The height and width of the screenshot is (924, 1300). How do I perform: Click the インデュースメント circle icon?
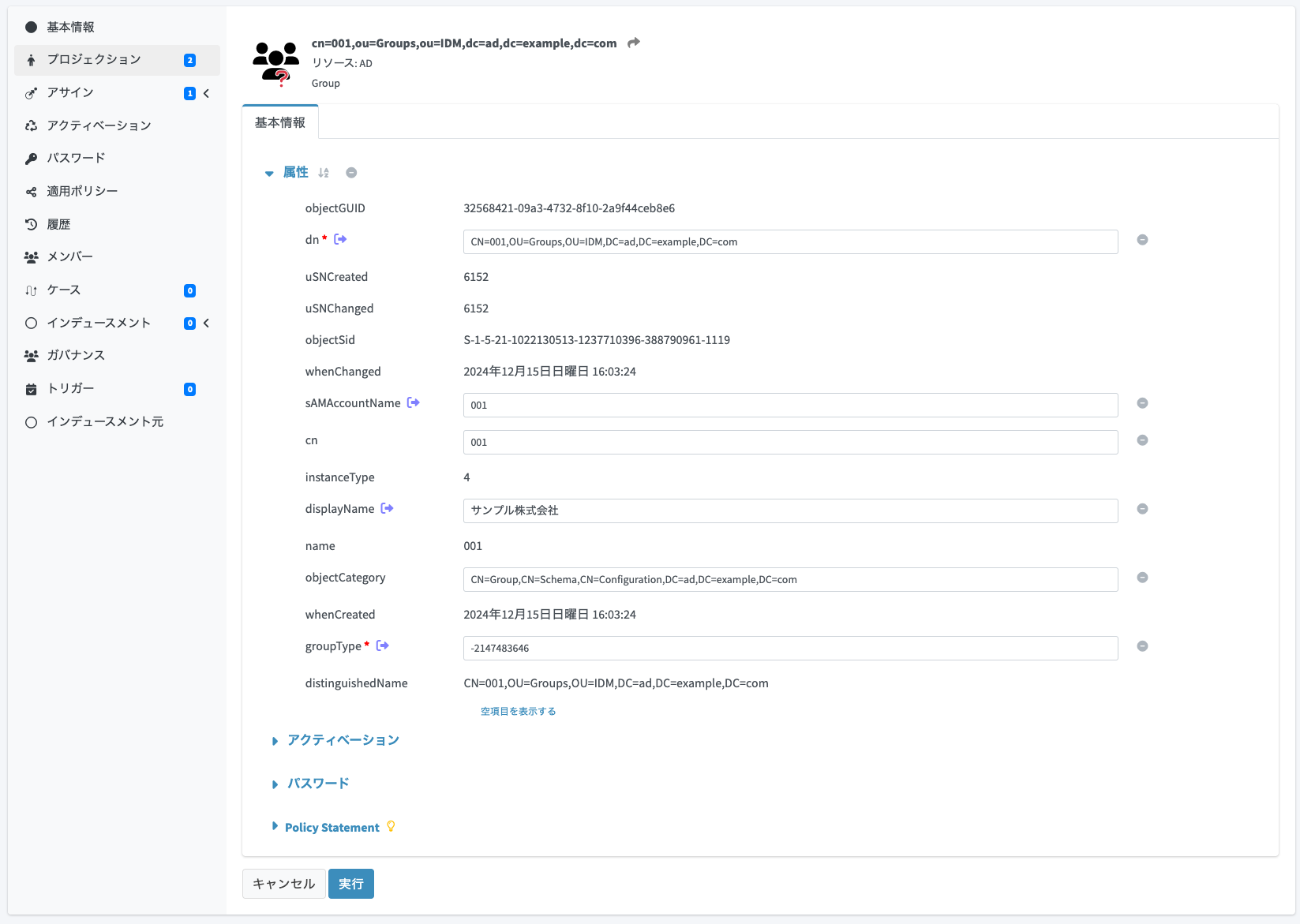(31, 323)
